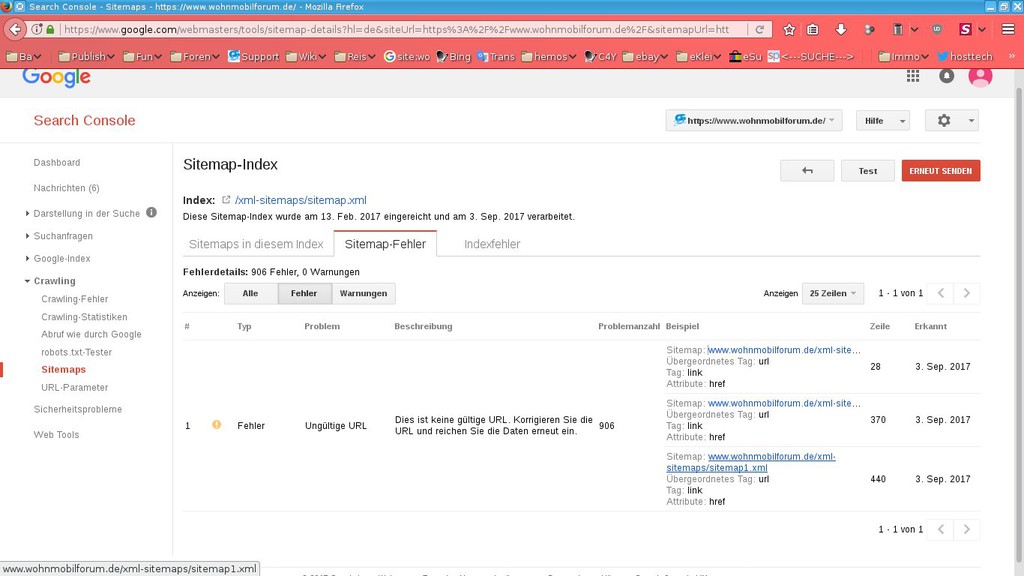
Task: Show site information in the address bar
Action: coord(37,29)
